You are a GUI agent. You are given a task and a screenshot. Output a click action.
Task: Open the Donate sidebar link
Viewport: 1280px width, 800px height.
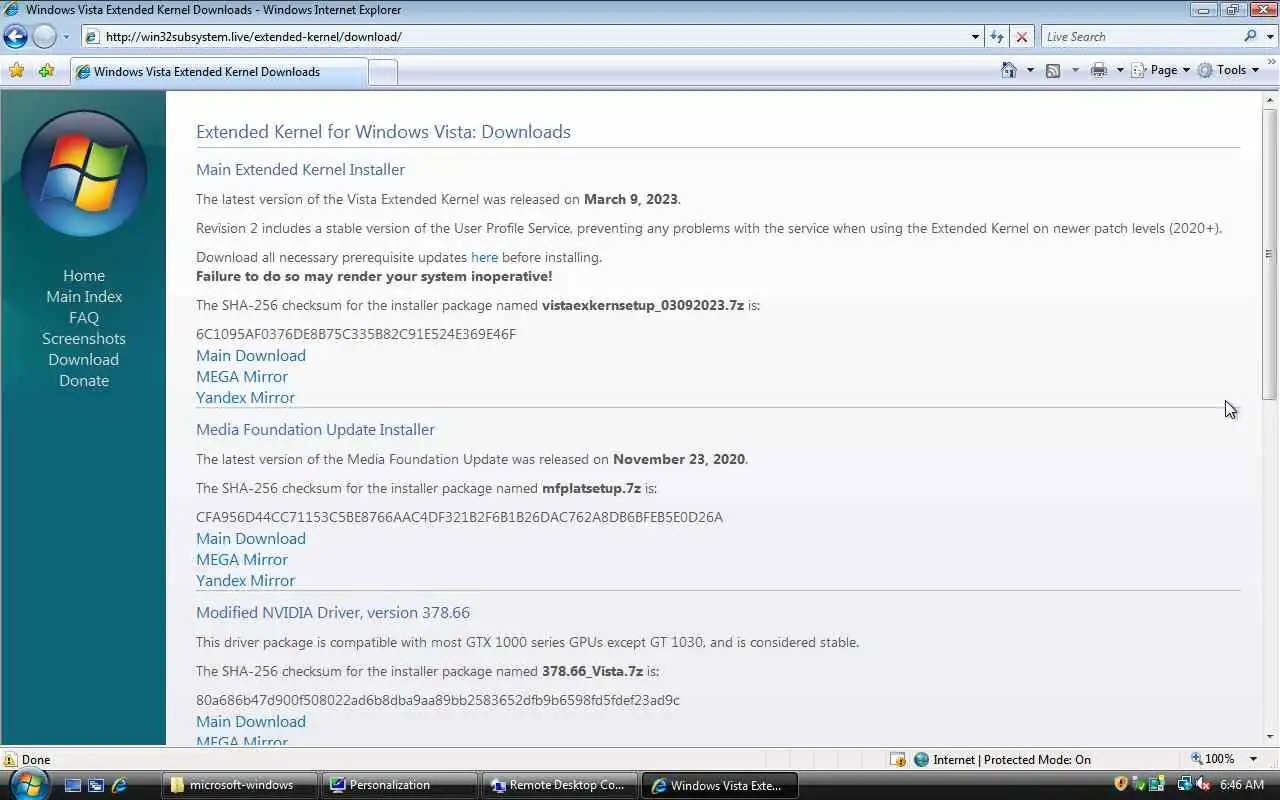coord(84,381)
